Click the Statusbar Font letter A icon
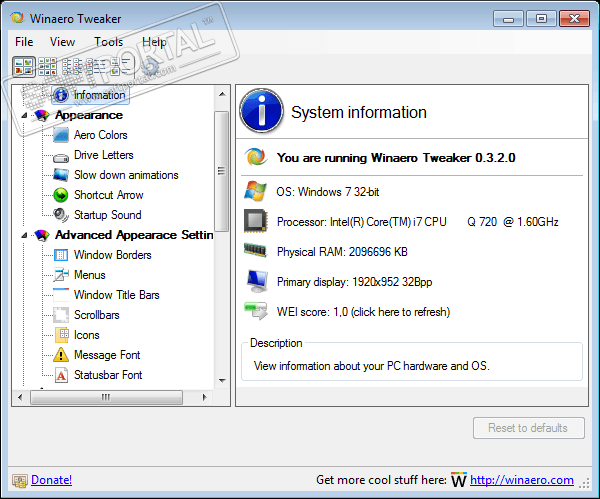600x499 pixels. (61, 375)
